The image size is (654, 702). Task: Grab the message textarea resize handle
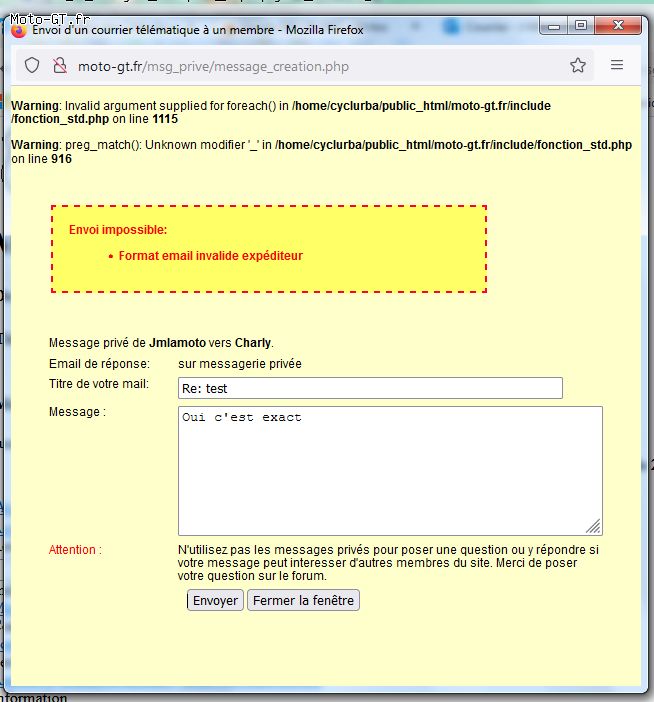pyautogui.click(x=594, y=526)
